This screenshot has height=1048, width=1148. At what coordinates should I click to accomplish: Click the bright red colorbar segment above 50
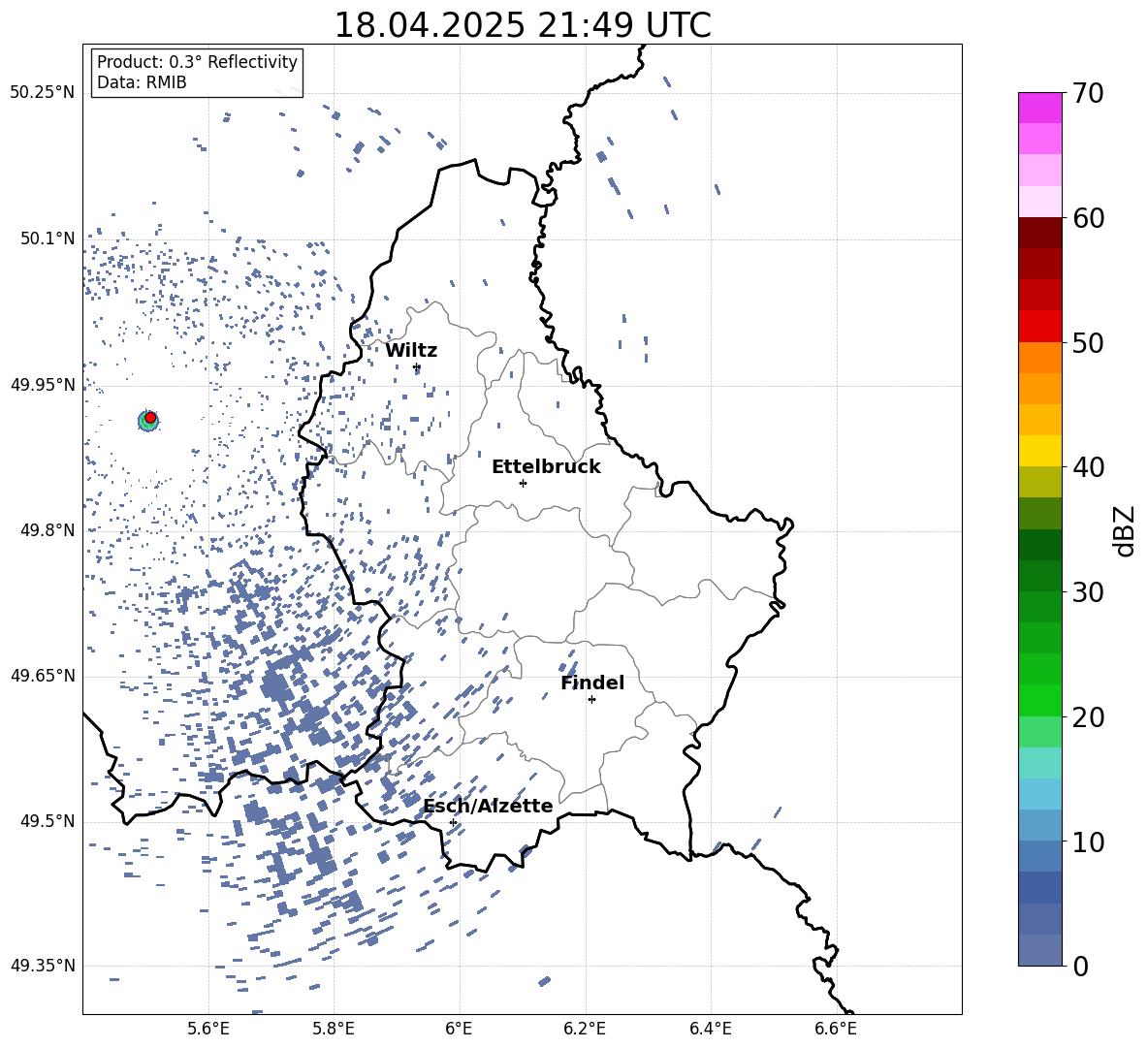coord(1039,327)
